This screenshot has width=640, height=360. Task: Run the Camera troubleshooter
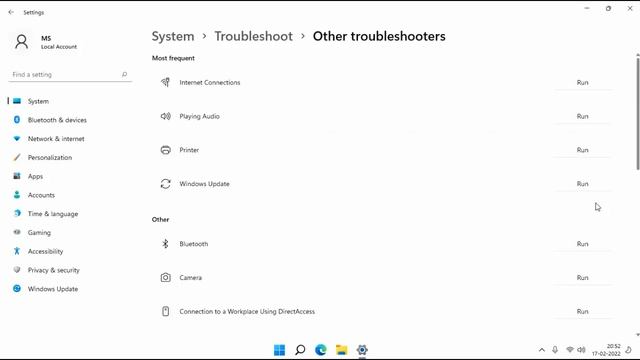(x=582, y=278)
